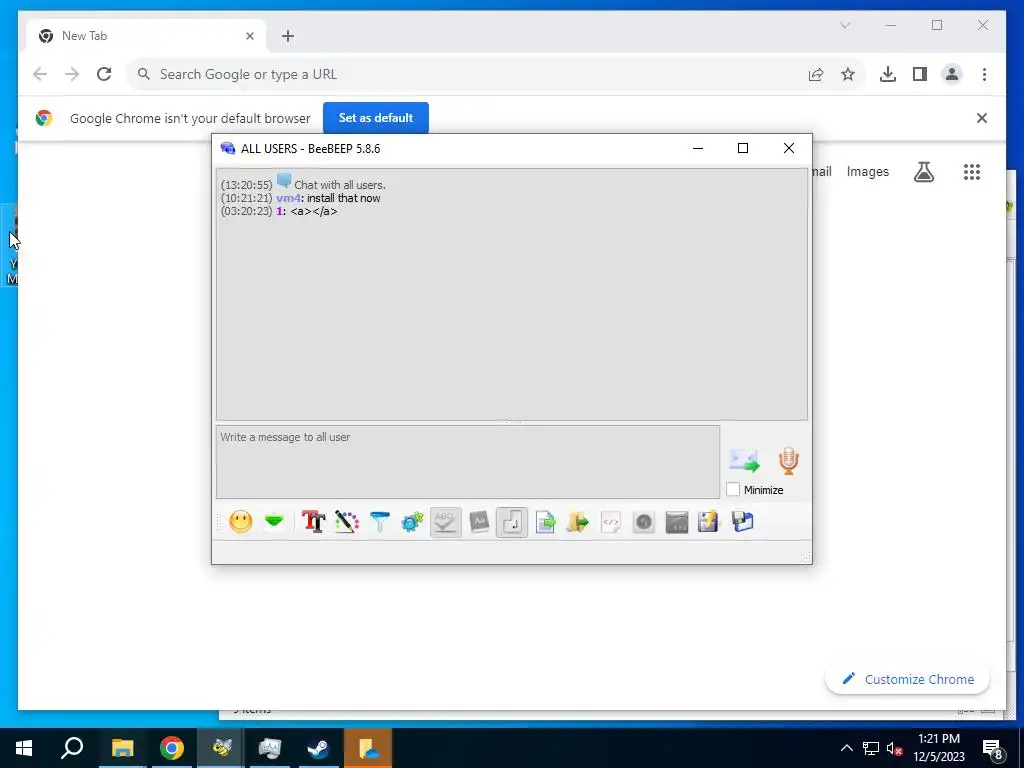
Task: Click the green down-arrow icon in toolbar
Action: point(274,521)
